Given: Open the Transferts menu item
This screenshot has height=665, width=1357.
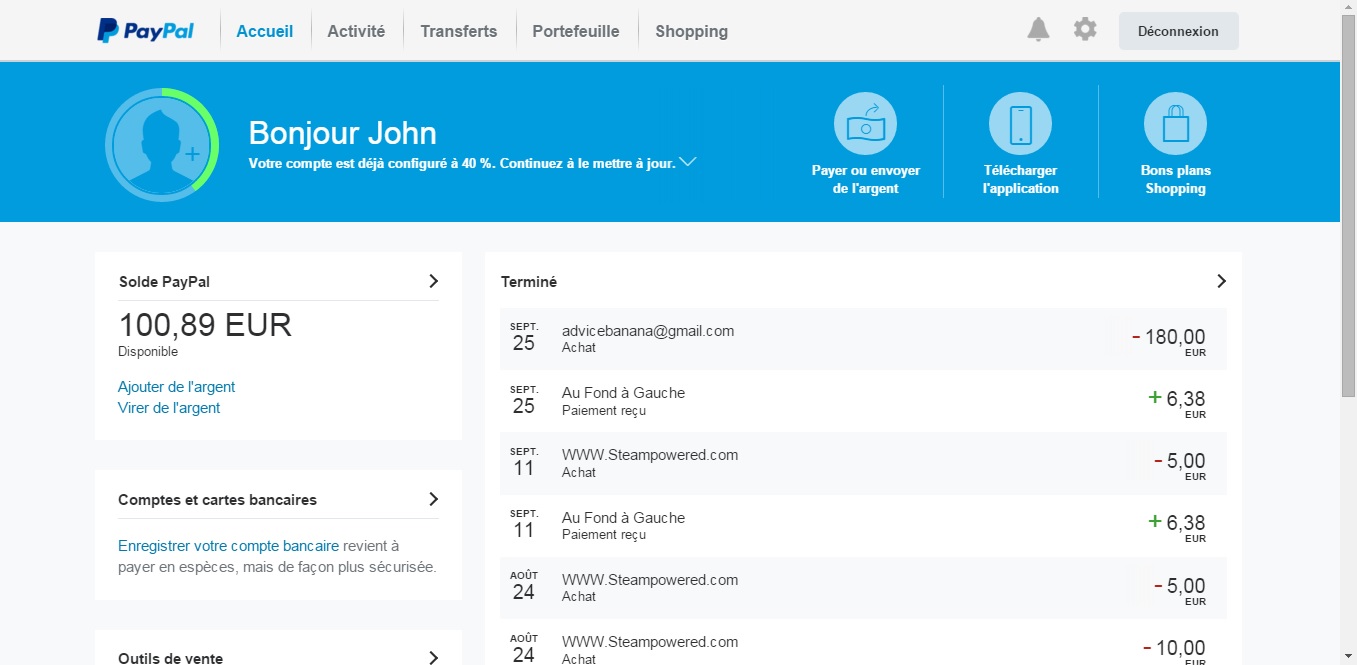Looking at the screenshot, I should pyautogui.click(x=459, y=31).
